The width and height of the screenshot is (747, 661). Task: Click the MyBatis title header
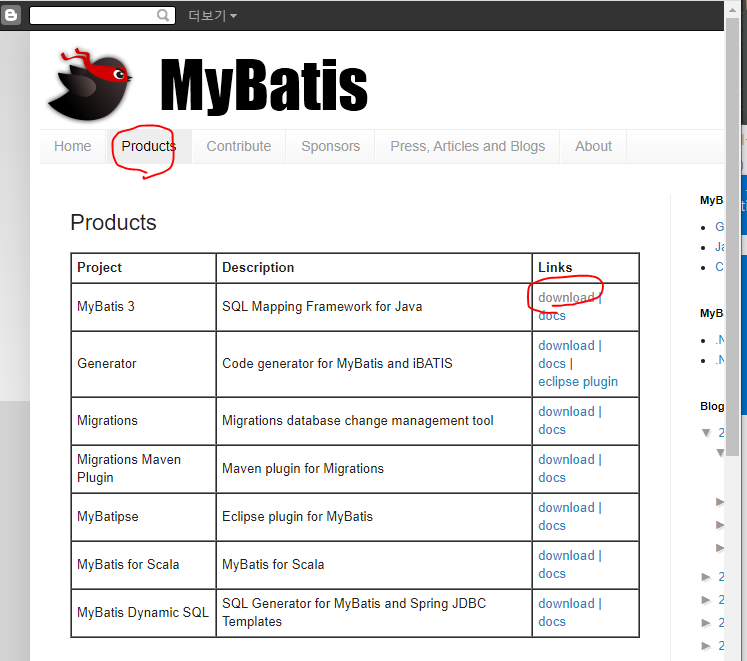point(263,86)
